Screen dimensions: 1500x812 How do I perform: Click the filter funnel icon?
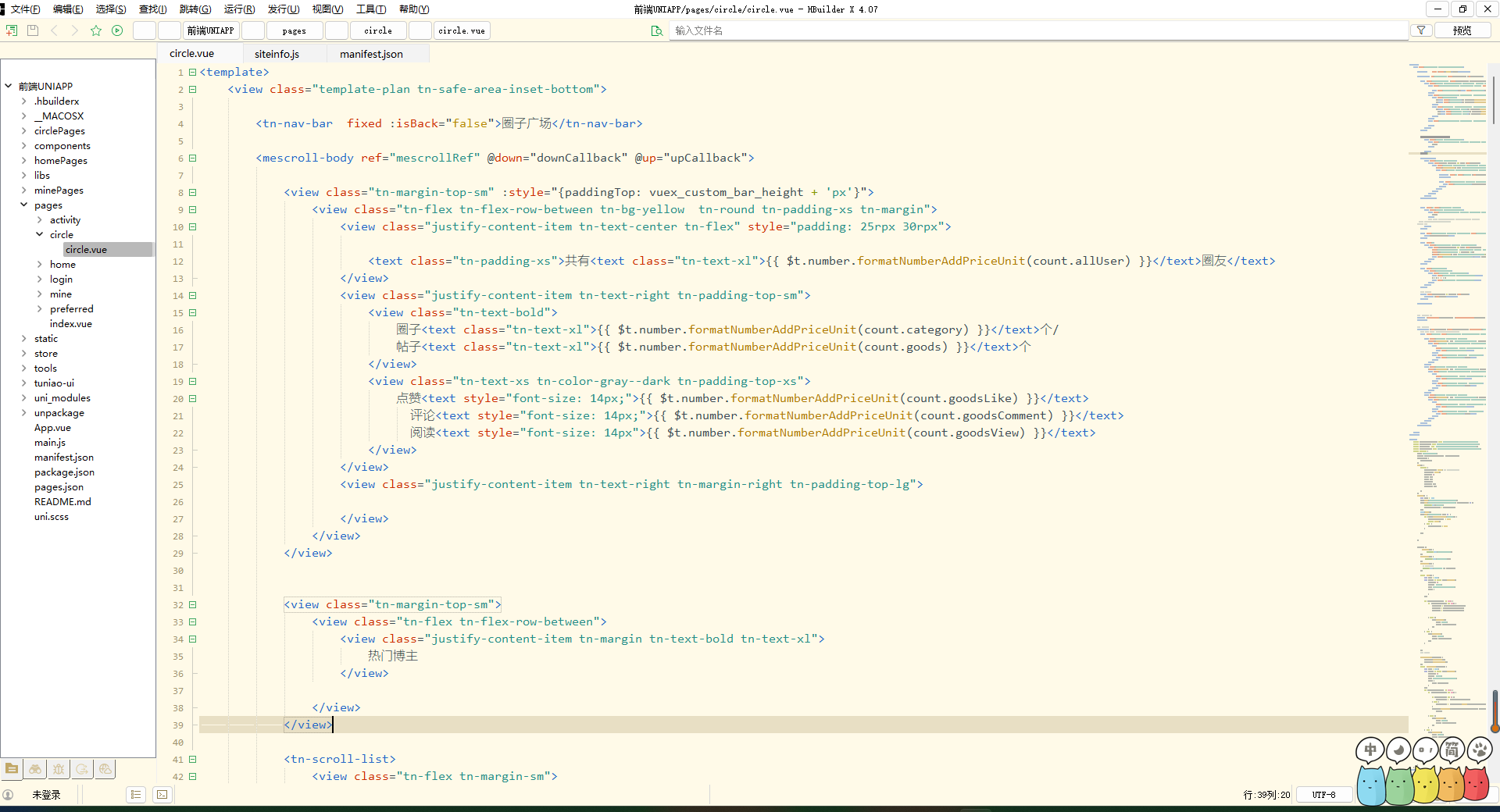1421,30
